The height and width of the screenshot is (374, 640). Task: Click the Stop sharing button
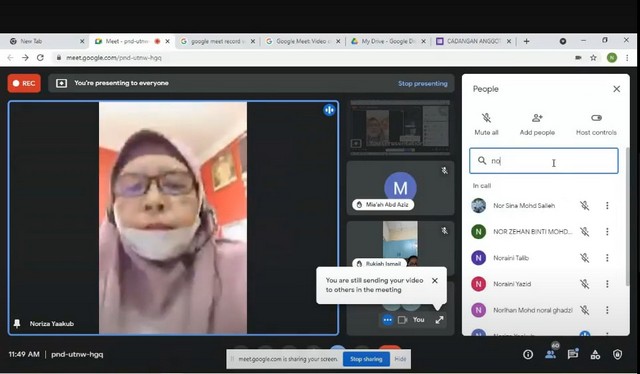pyautogui.click(x=366, y=359)
